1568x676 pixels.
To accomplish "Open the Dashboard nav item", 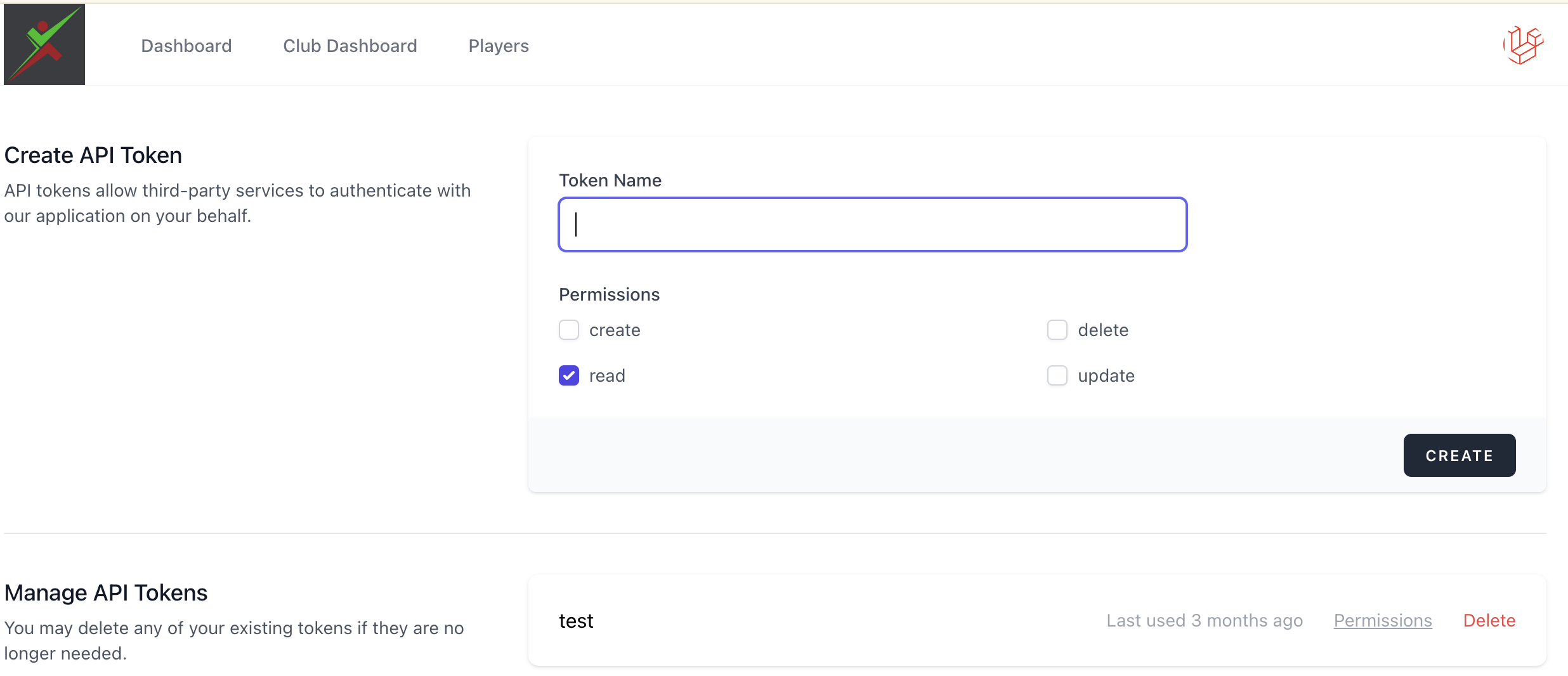I will pos(186,46).
